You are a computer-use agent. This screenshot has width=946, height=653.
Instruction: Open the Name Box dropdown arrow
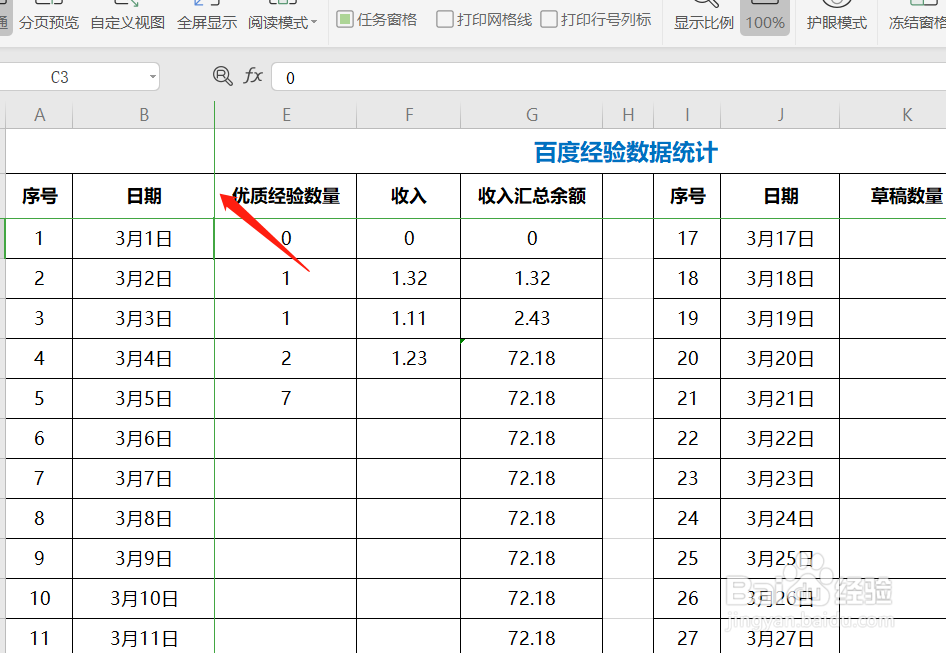click(154, 76)
